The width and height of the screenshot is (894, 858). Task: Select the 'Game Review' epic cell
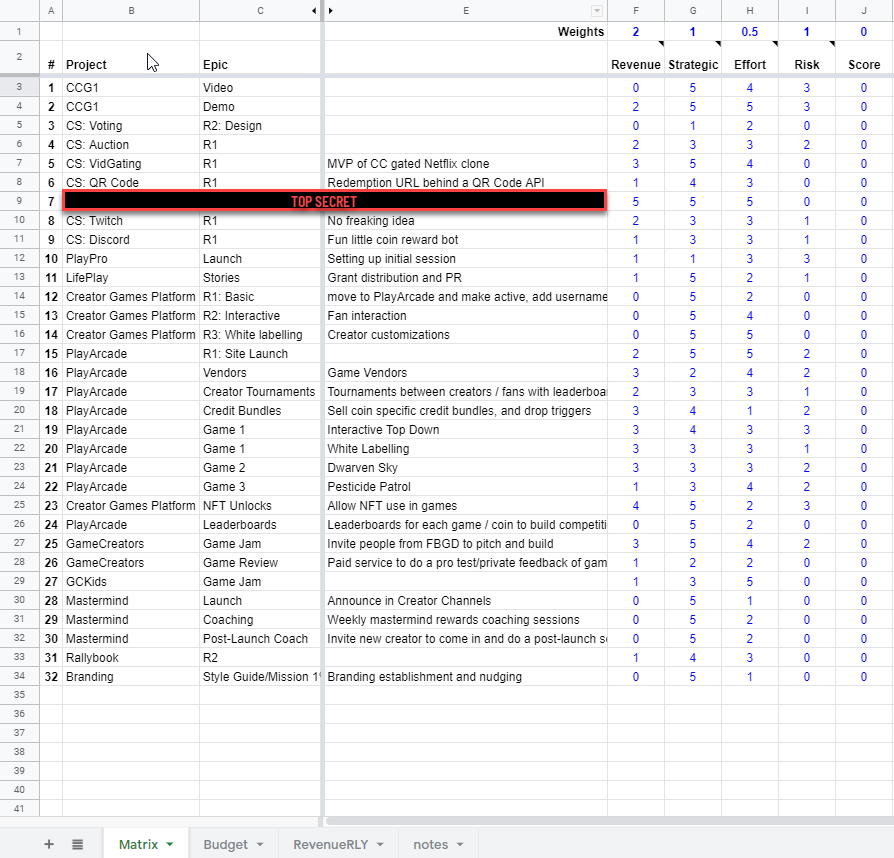coord(260,563)
